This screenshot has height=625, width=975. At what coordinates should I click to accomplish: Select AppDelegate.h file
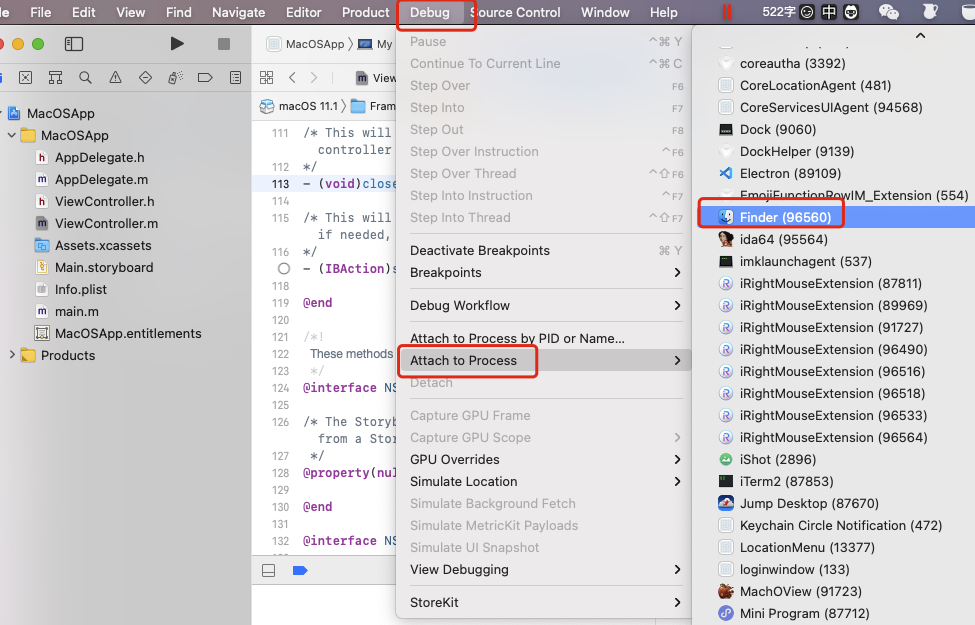99,157
